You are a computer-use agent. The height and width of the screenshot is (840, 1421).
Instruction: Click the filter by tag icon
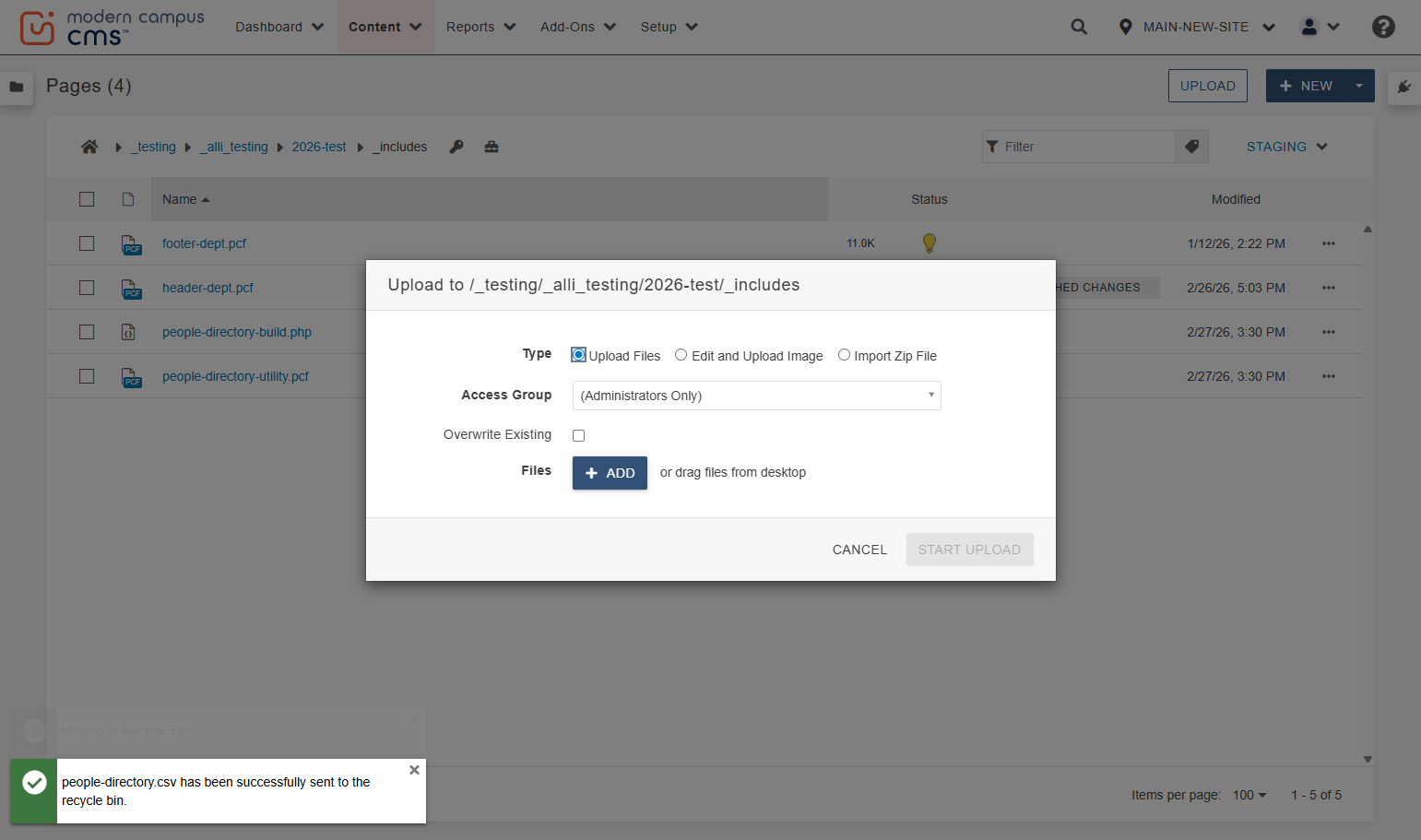[1191, 147]
